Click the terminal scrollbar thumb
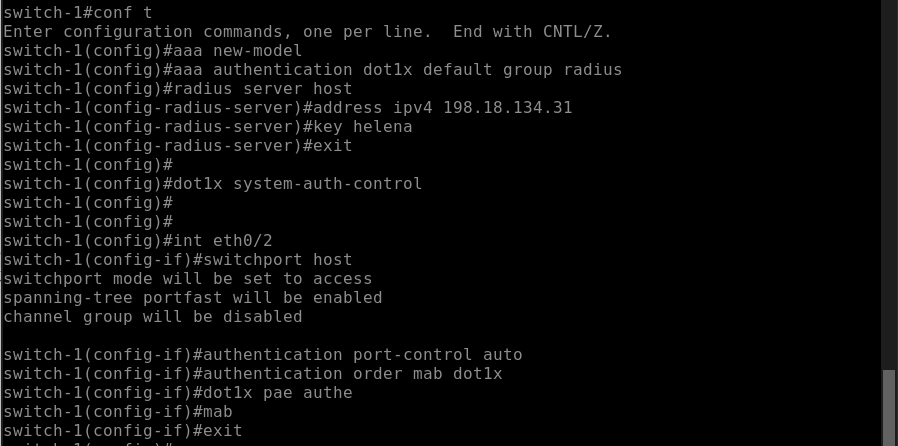The height and width of the screenshot is (446, 898). click(x=889, y=408)
